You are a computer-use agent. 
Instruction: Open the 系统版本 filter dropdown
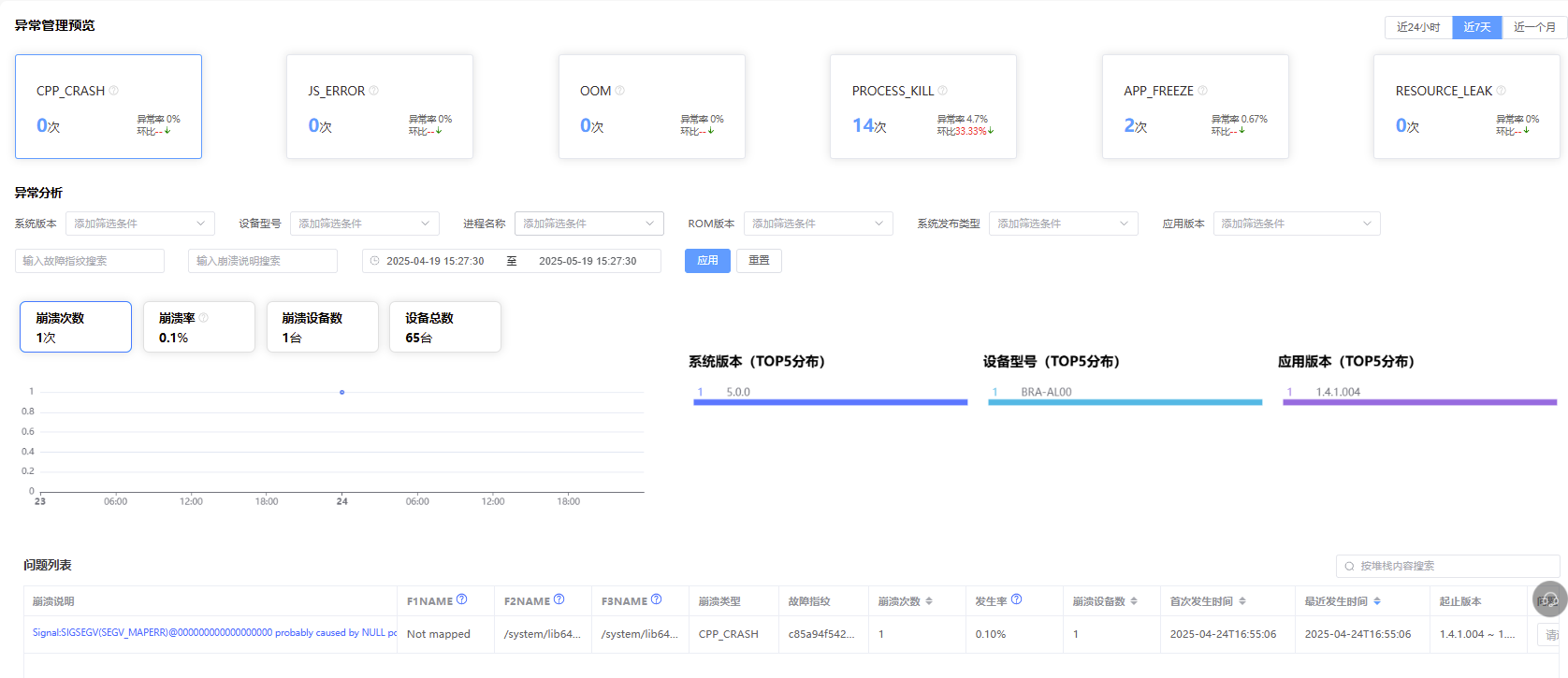coord(139,224)
